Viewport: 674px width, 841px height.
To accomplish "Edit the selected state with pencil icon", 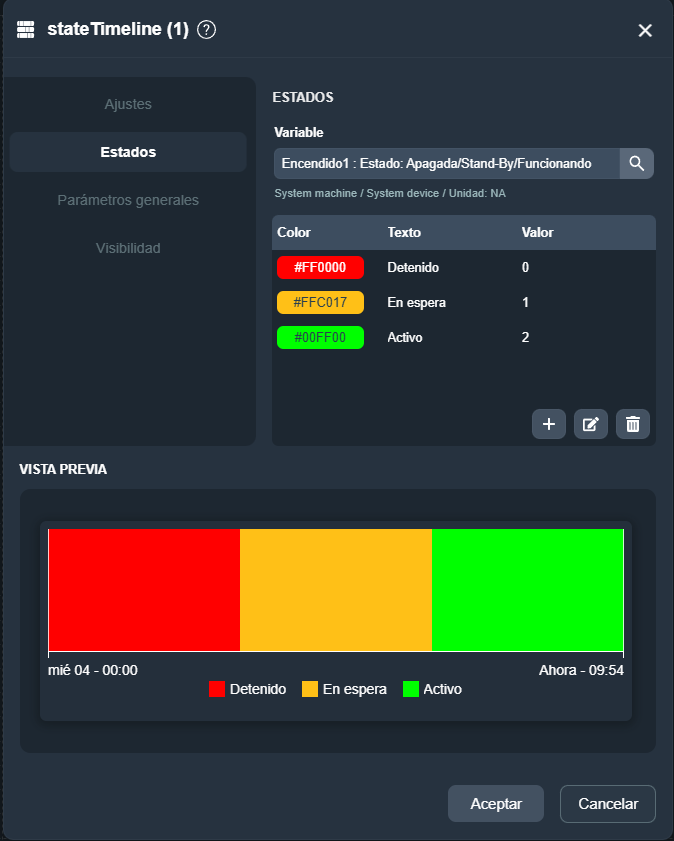I will point(591,424).
